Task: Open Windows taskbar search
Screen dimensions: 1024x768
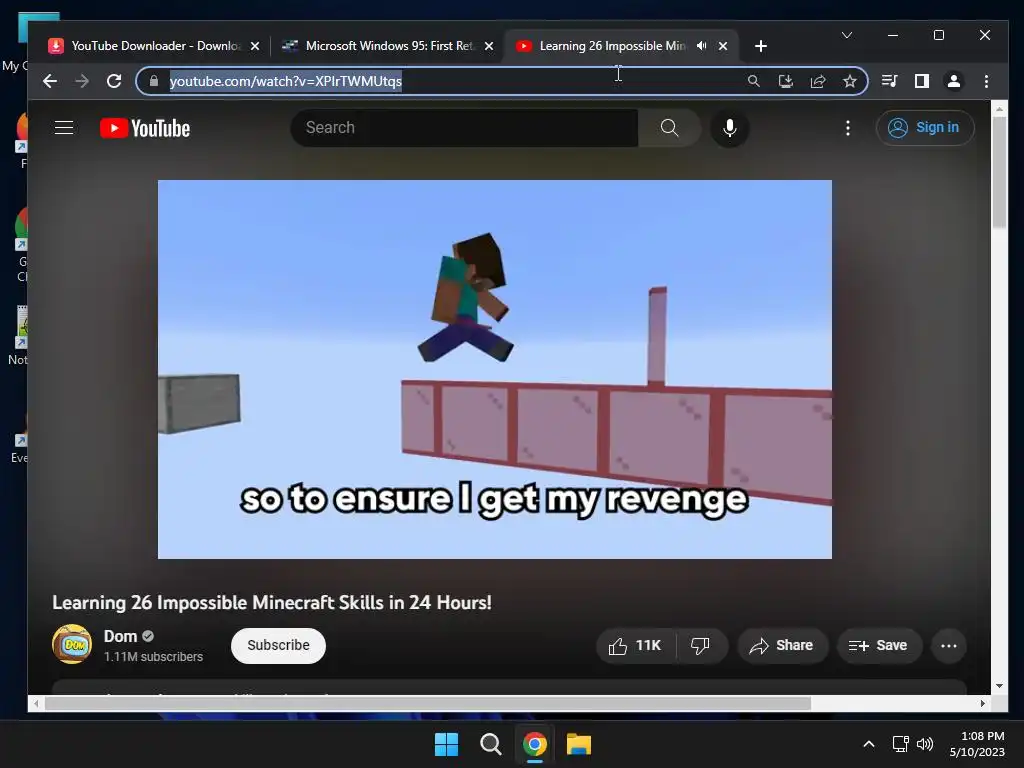Action: click(490, 744)
